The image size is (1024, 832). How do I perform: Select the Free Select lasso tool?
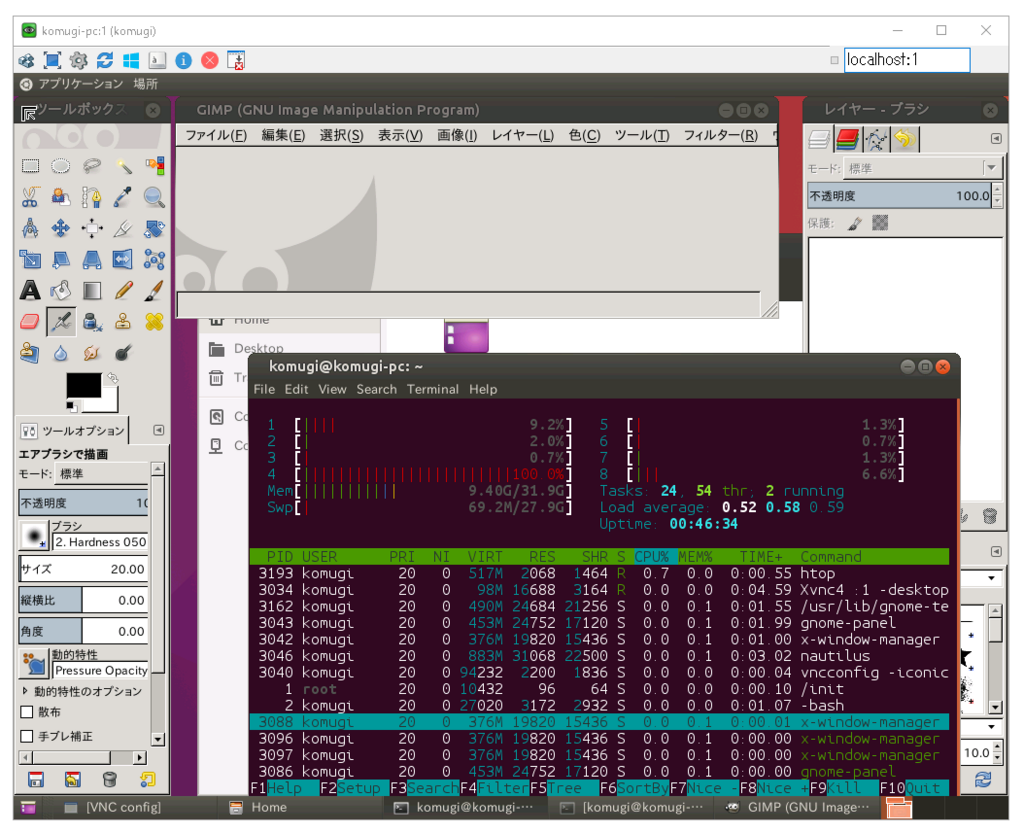[92, 165]
